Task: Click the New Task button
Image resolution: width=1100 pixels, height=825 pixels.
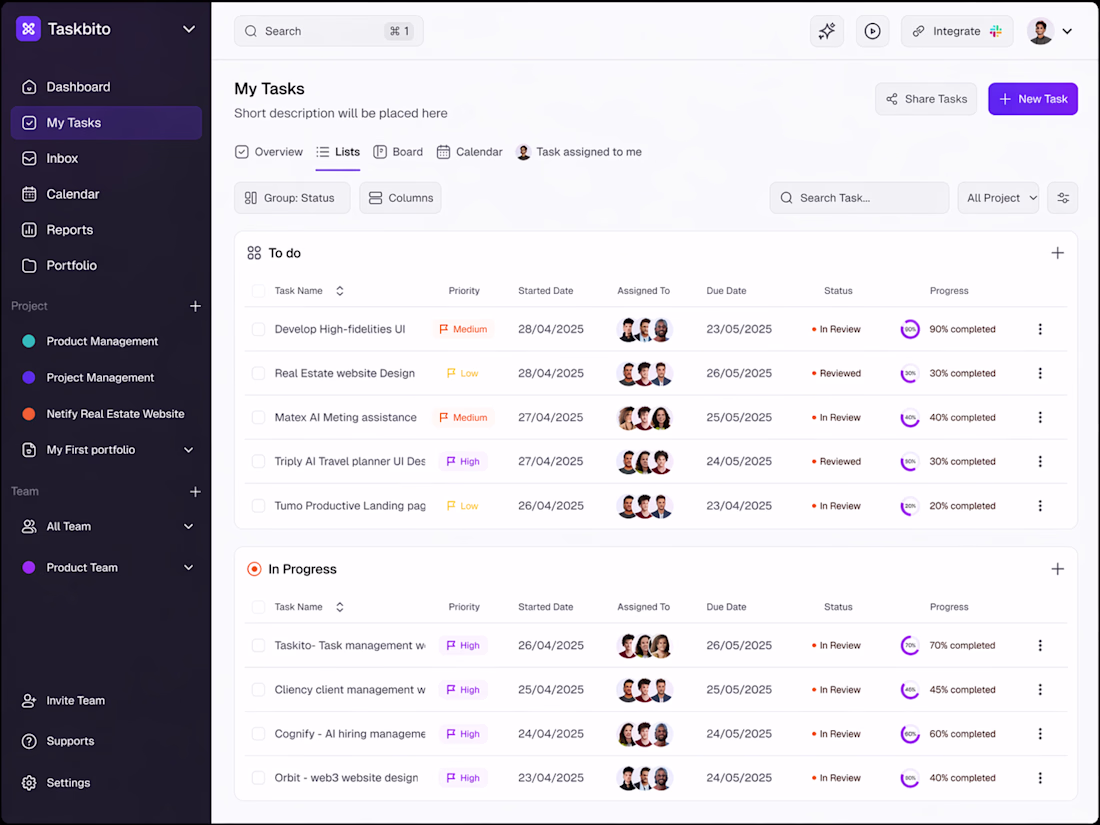Action: pyautogui.click(x=1033, y=99)
